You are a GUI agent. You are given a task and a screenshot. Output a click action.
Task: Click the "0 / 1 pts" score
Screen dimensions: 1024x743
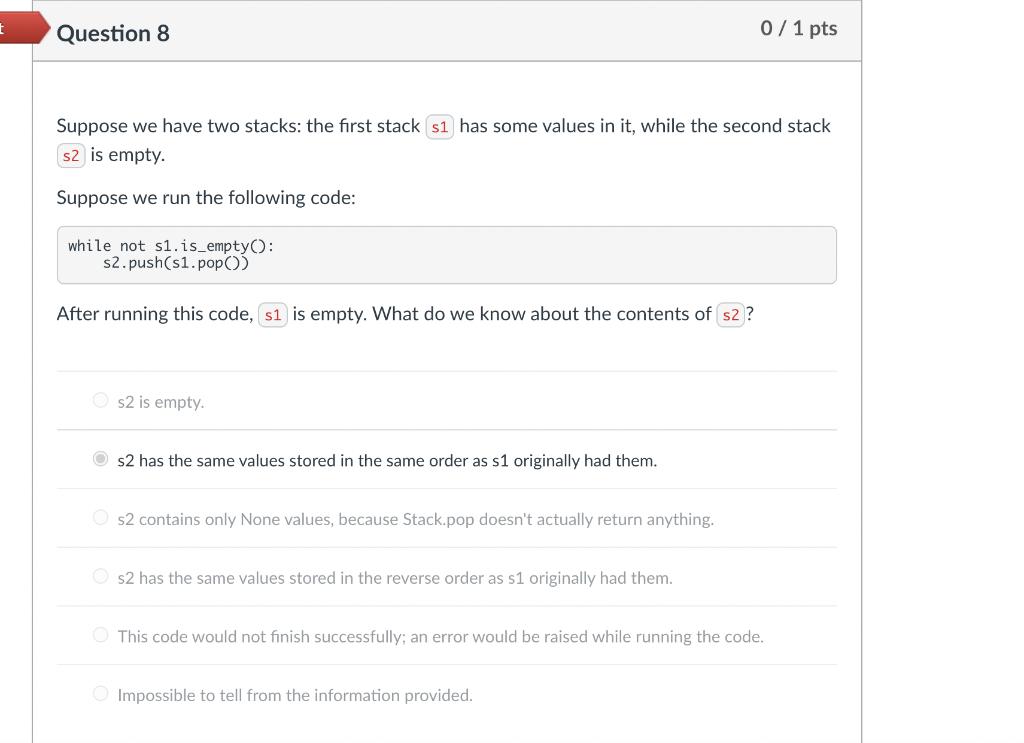click(798, 29)
